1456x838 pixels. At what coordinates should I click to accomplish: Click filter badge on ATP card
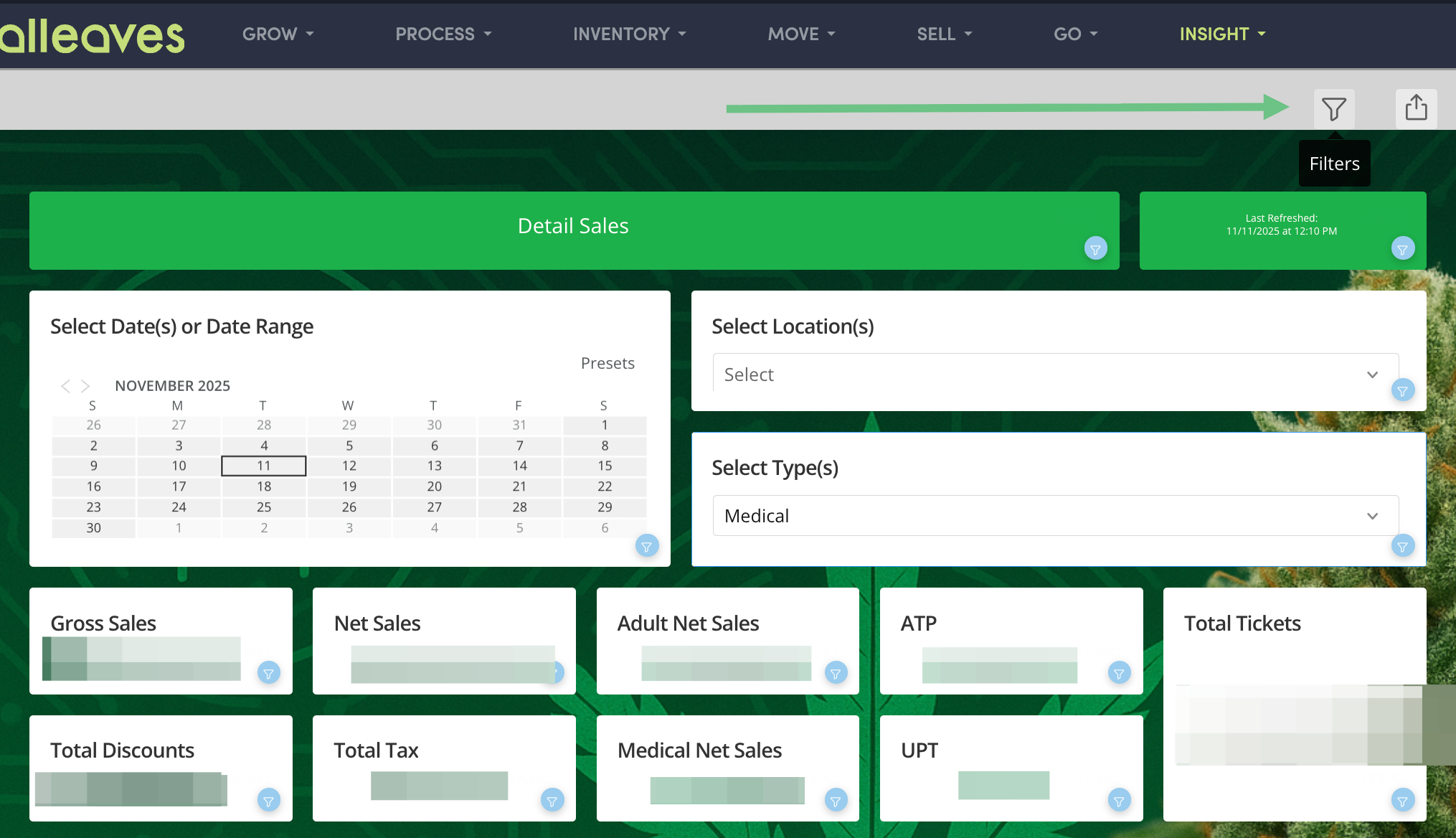coord(1119,673)
